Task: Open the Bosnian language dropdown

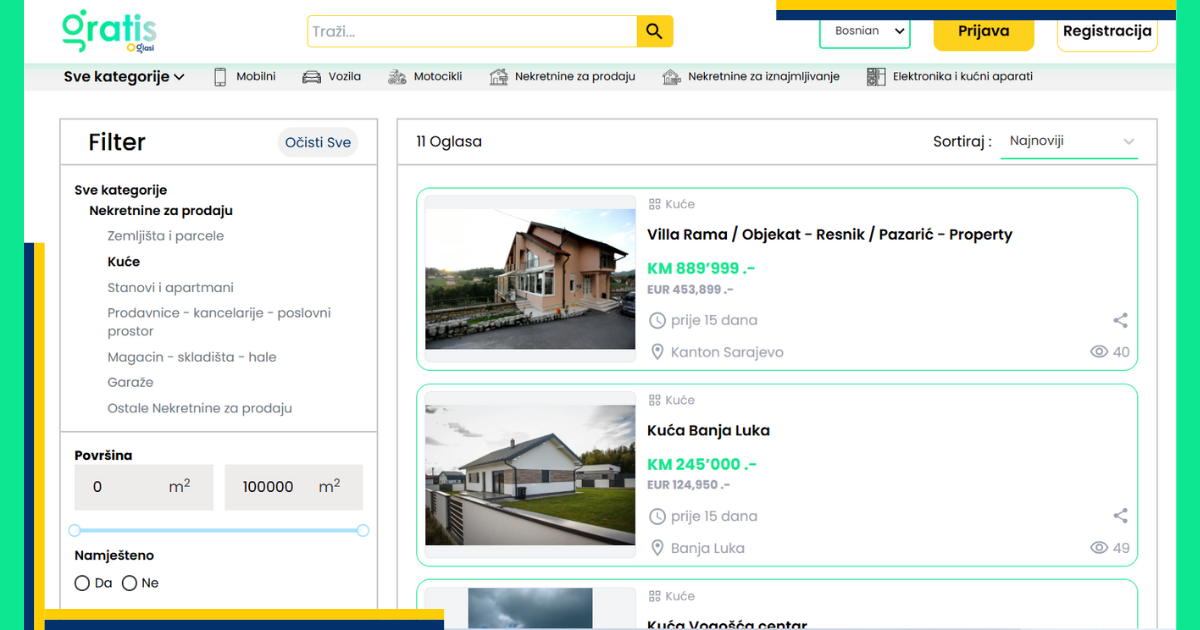Action: point(865,31)
